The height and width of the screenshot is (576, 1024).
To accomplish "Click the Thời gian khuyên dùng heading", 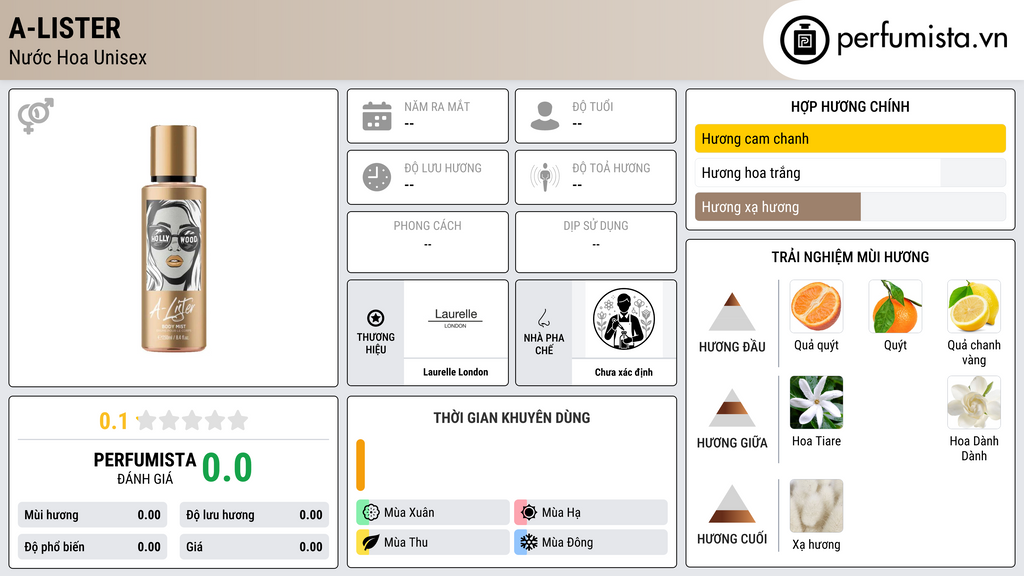I will (512, 418).
